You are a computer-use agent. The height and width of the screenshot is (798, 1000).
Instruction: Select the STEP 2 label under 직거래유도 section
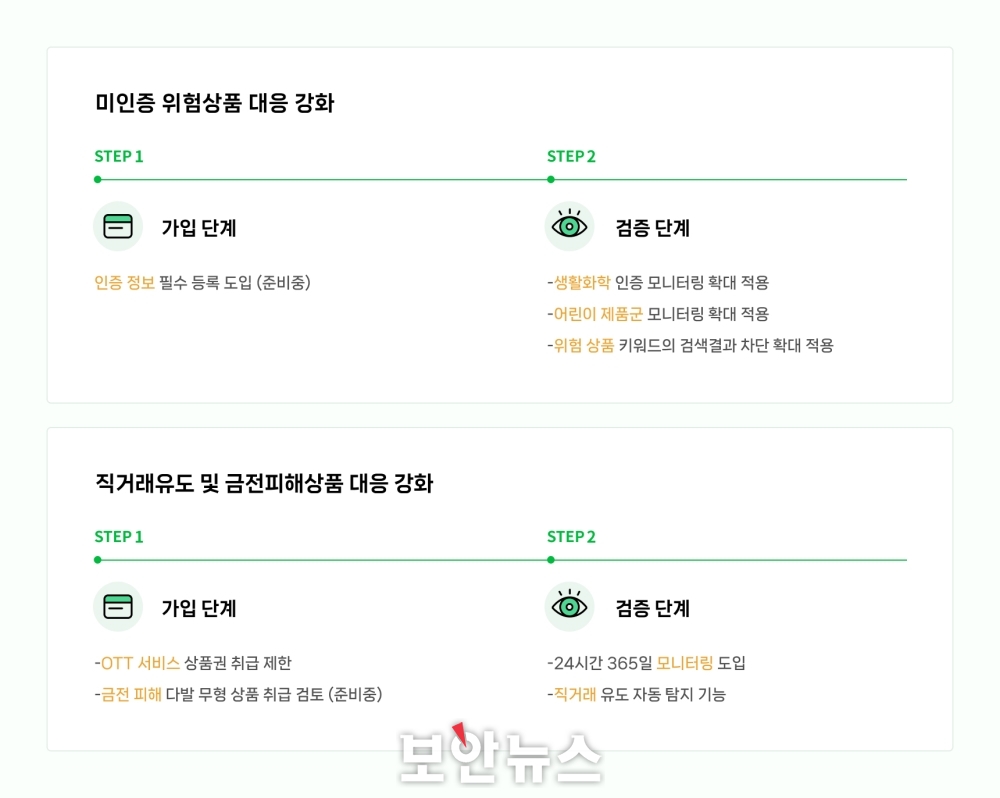coord(571,537)
